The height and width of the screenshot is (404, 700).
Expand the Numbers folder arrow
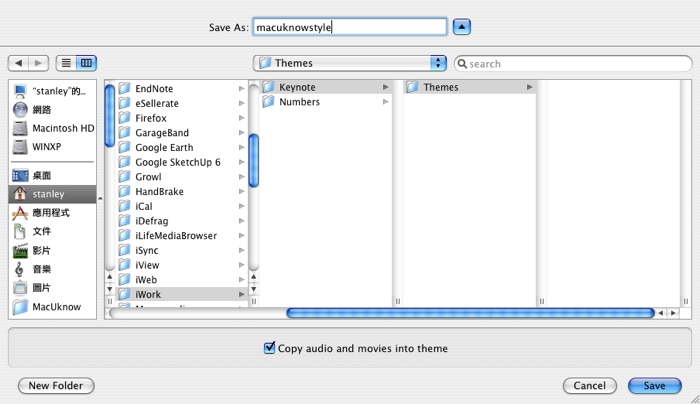pos(385,102)
